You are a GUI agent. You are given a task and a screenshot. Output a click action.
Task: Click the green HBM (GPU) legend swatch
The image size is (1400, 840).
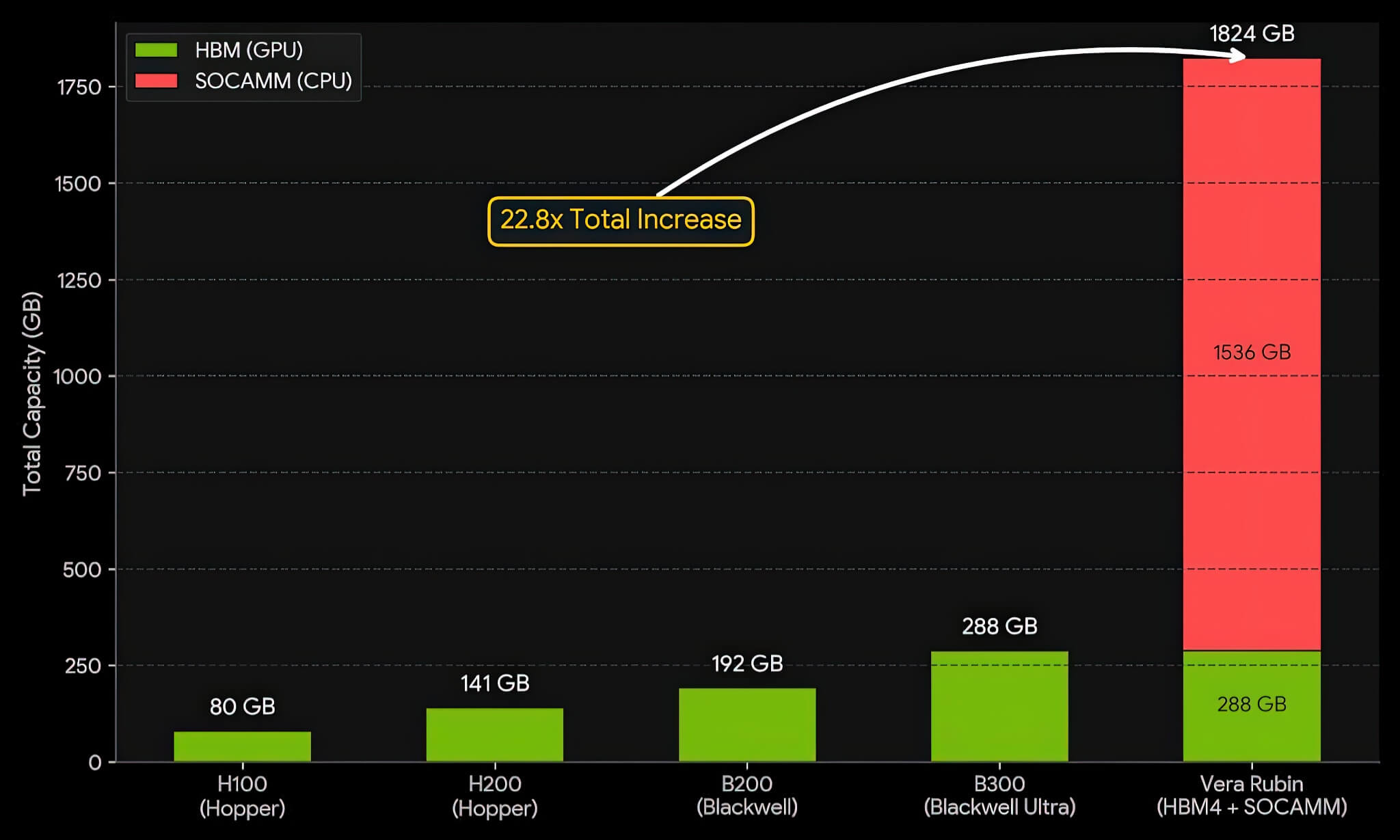[156, 50]
